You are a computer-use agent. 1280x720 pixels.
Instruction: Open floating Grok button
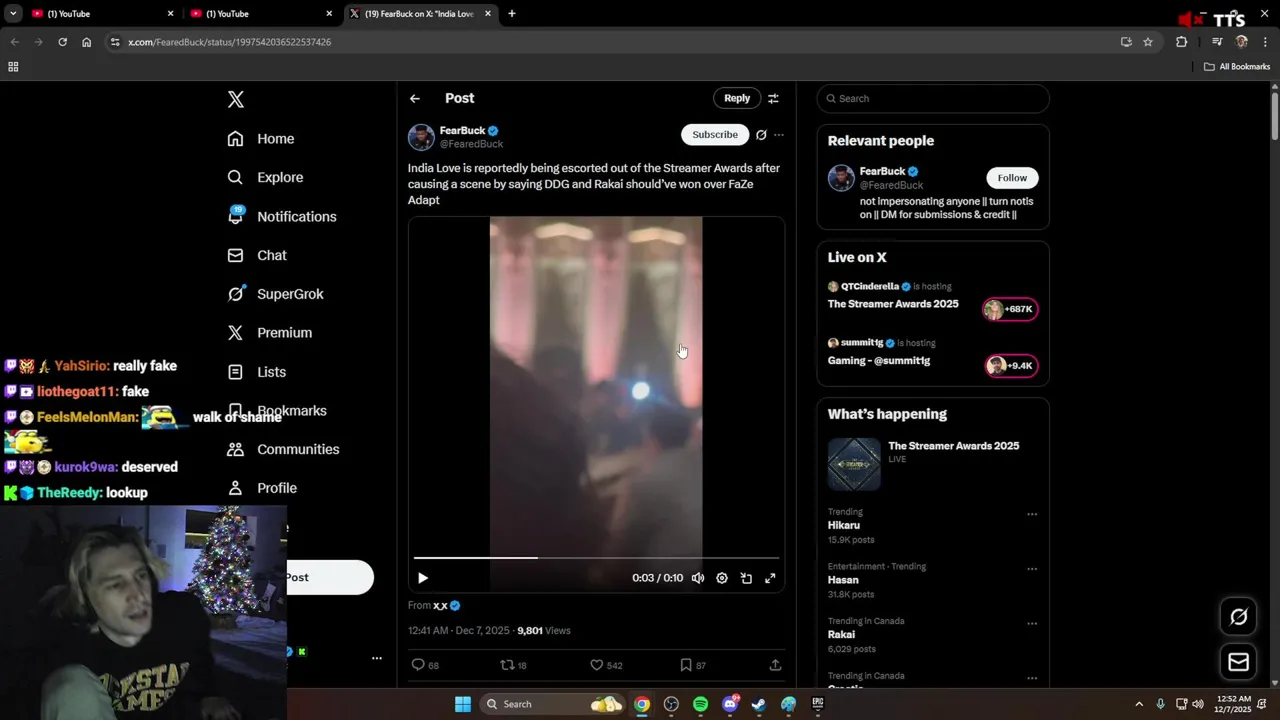point(1238,617)
